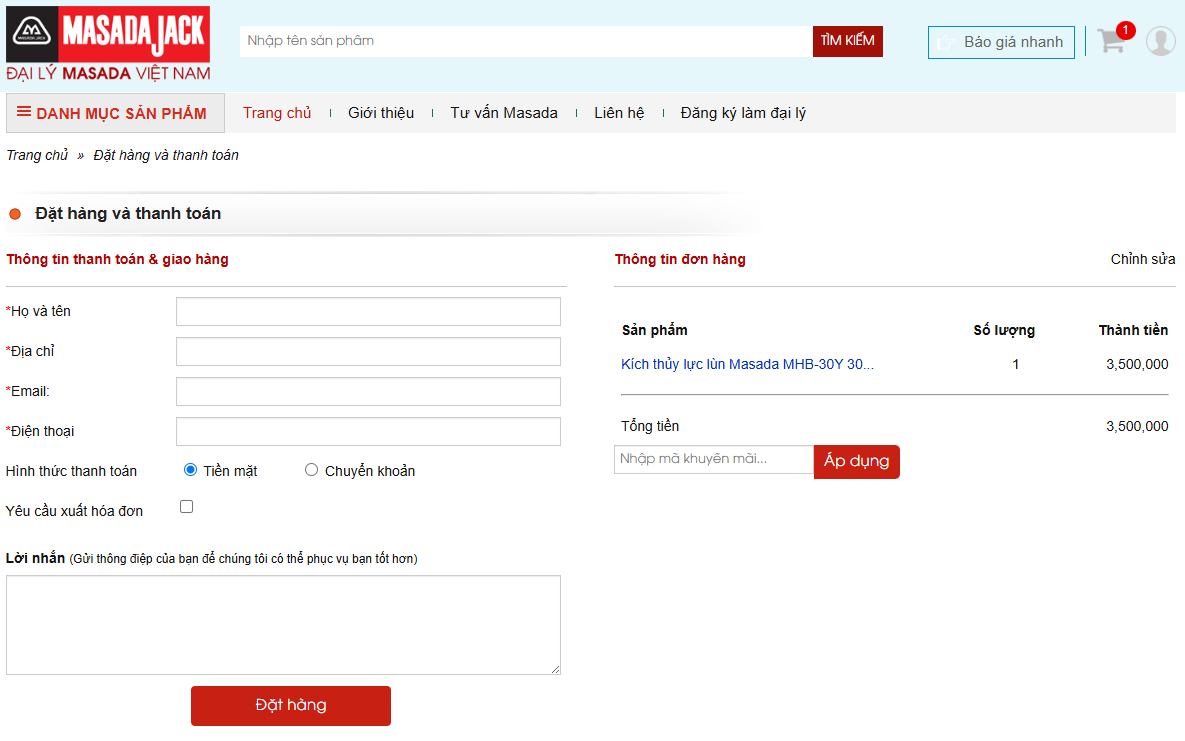
Task: Expand DANH MỤC SẢN PHẨM menu
Action: click(x=116, y=113)
